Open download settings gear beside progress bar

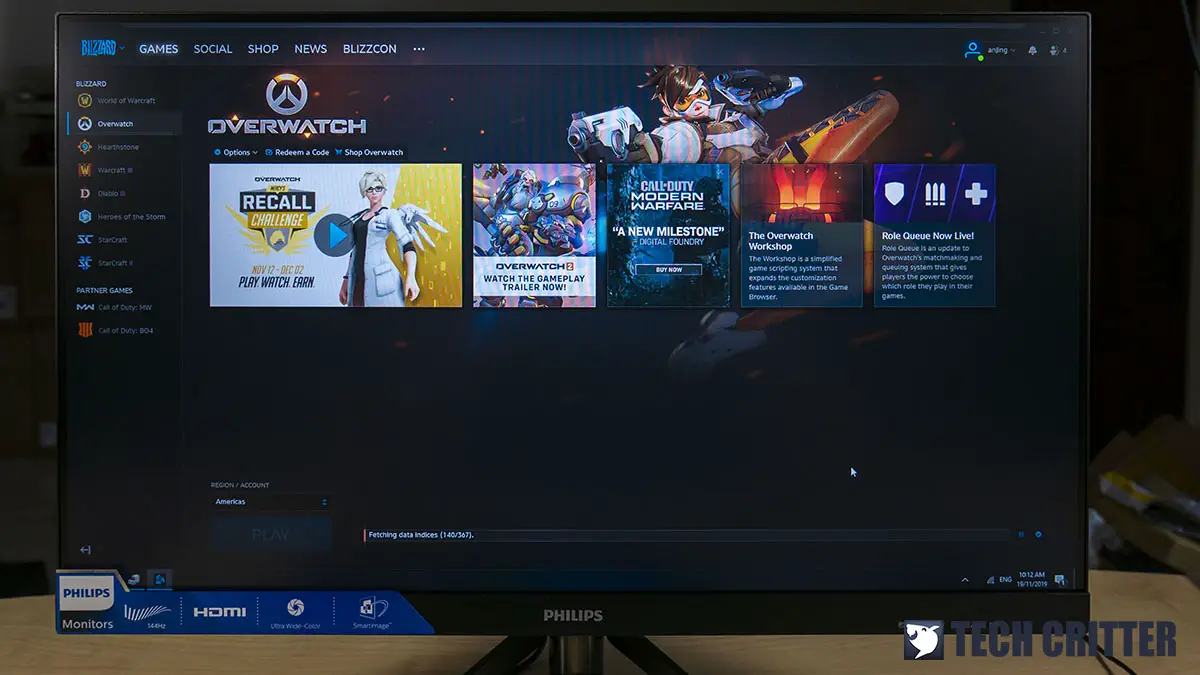click(1038, 534)
